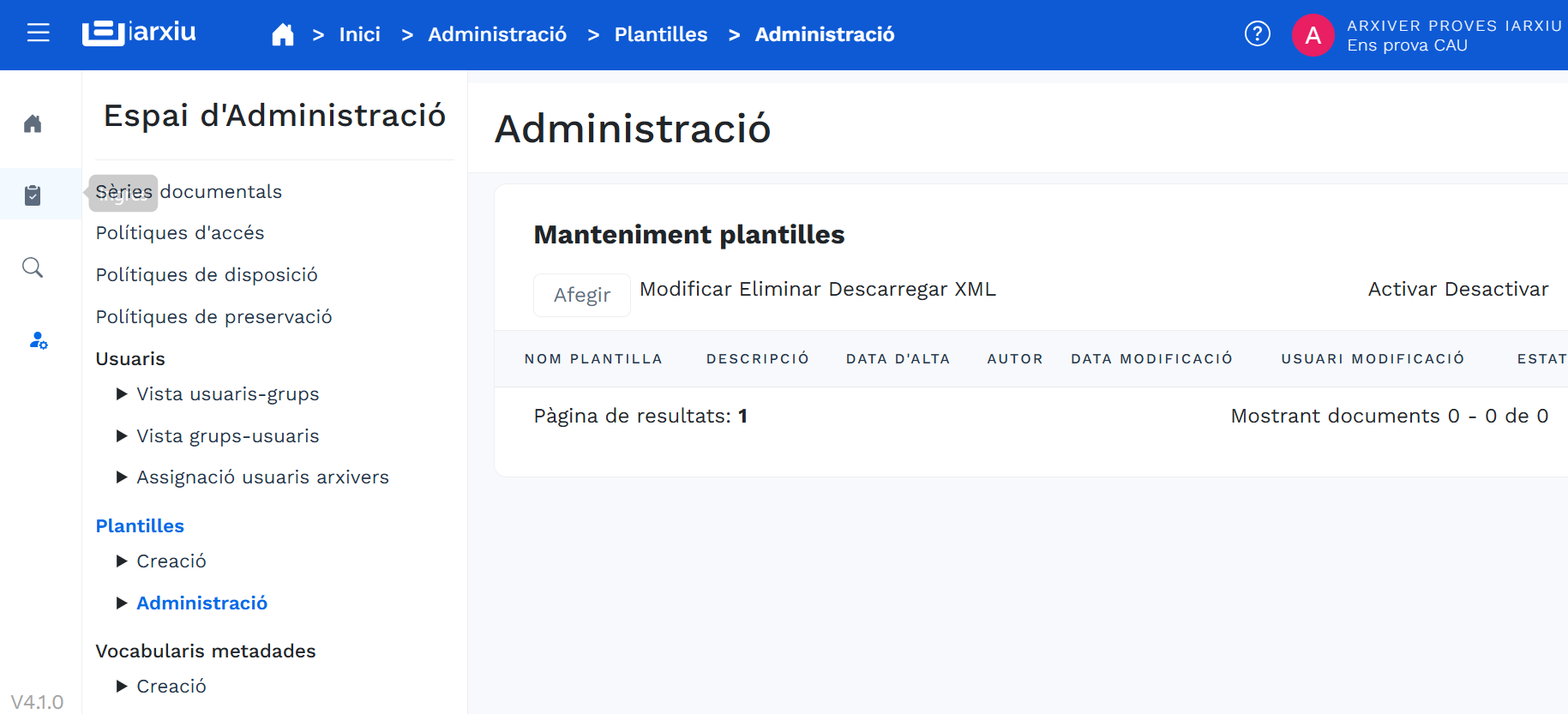Open the sidebar search magnifier icon

tap(33, 267)
